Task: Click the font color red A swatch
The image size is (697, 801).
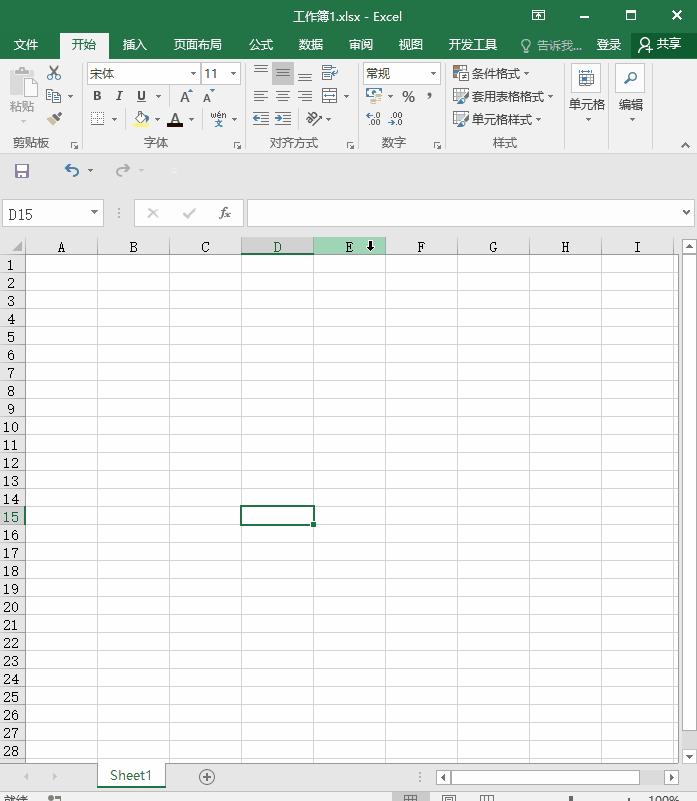Action: coord(175,120)
